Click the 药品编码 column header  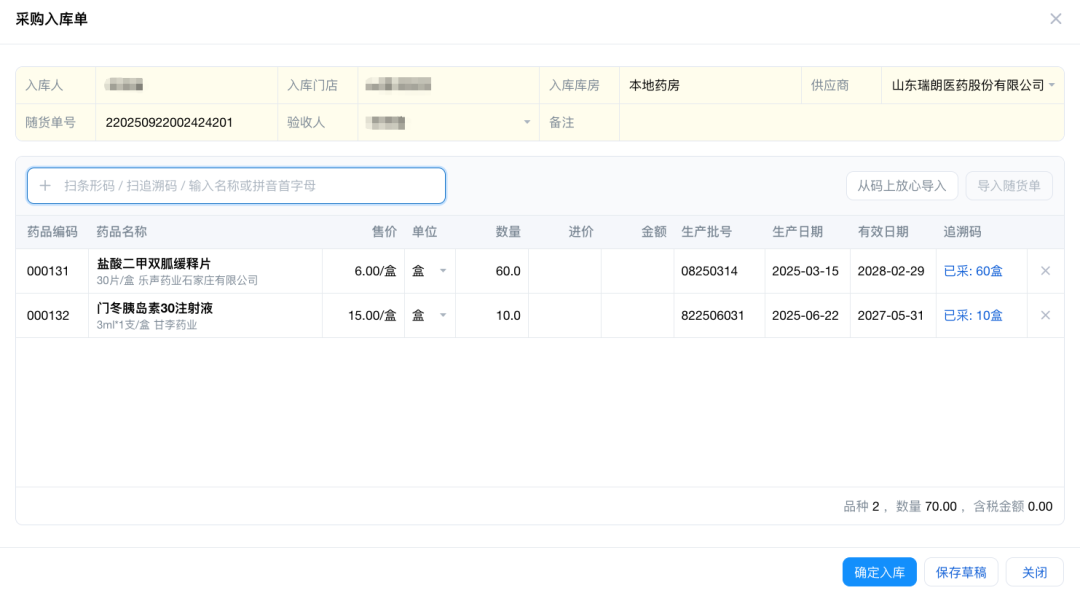pos(52,232)
